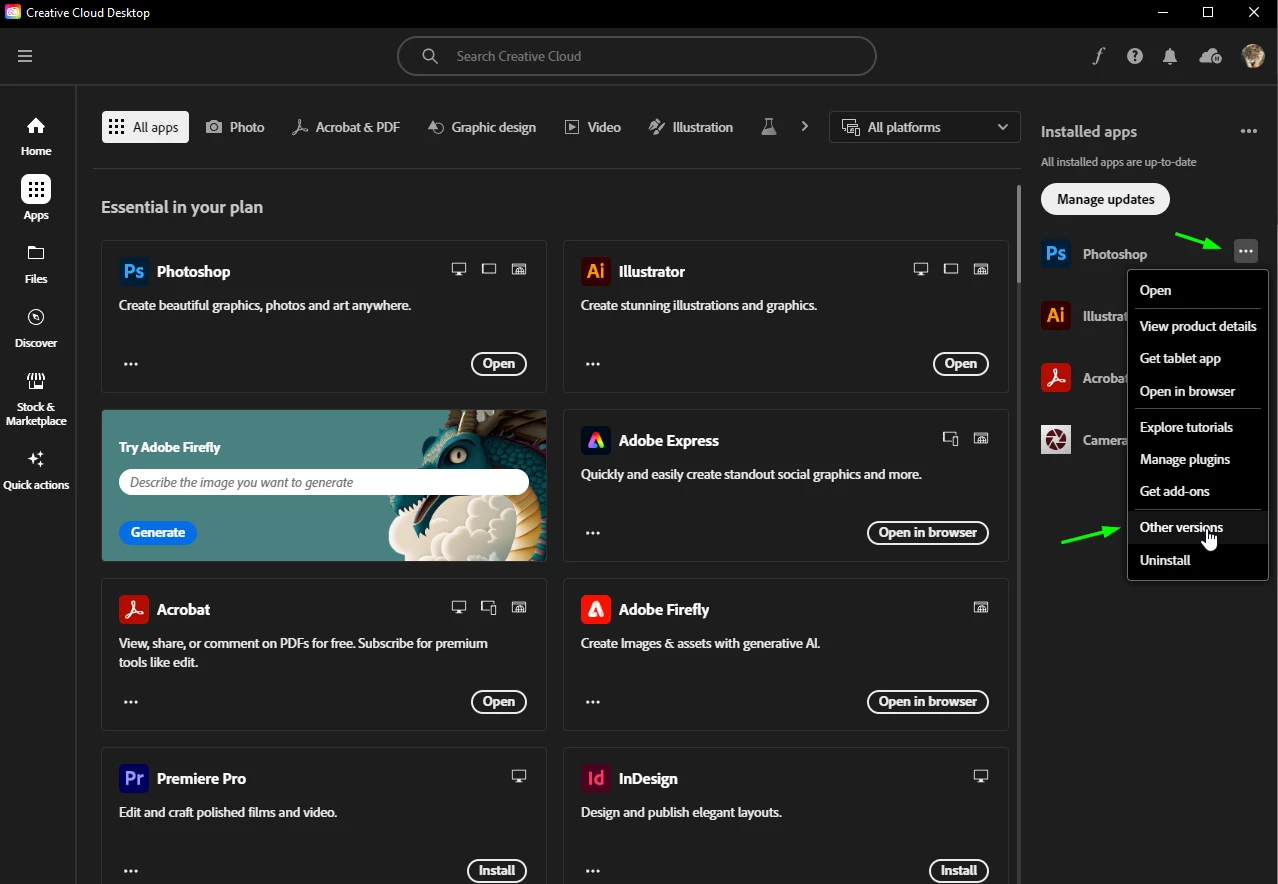Open the Help question mark icon

point(1135,56)
